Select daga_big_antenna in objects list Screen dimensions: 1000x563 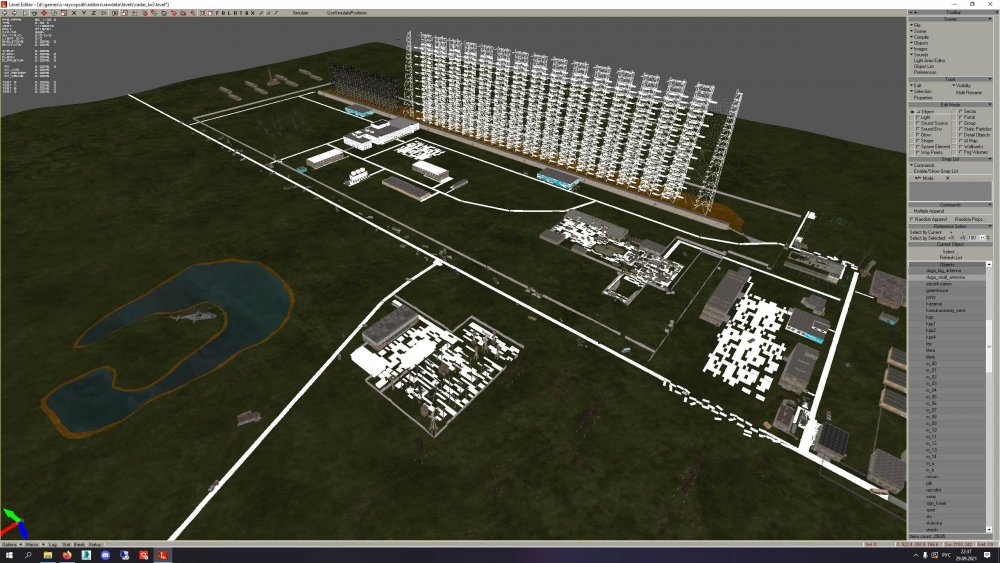pos(947,270)
